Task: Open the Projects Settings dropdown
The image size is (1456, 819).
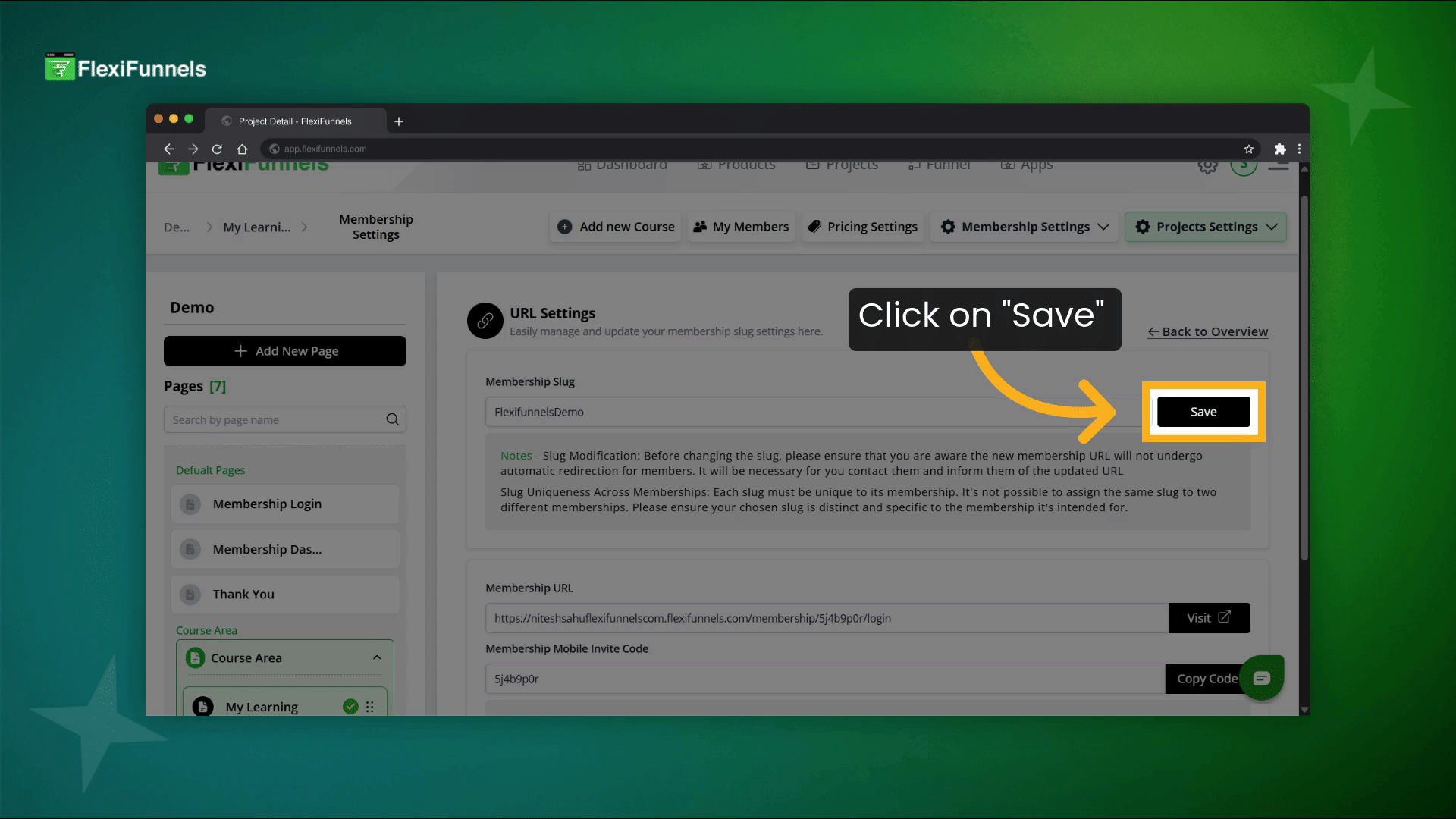Action: click(1206, 227)
